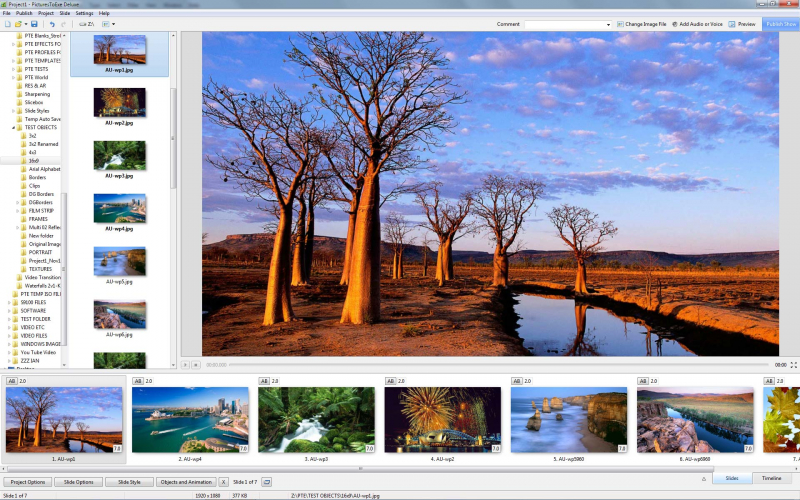Click the Slide Style button
800x500 pixels.
129,482
